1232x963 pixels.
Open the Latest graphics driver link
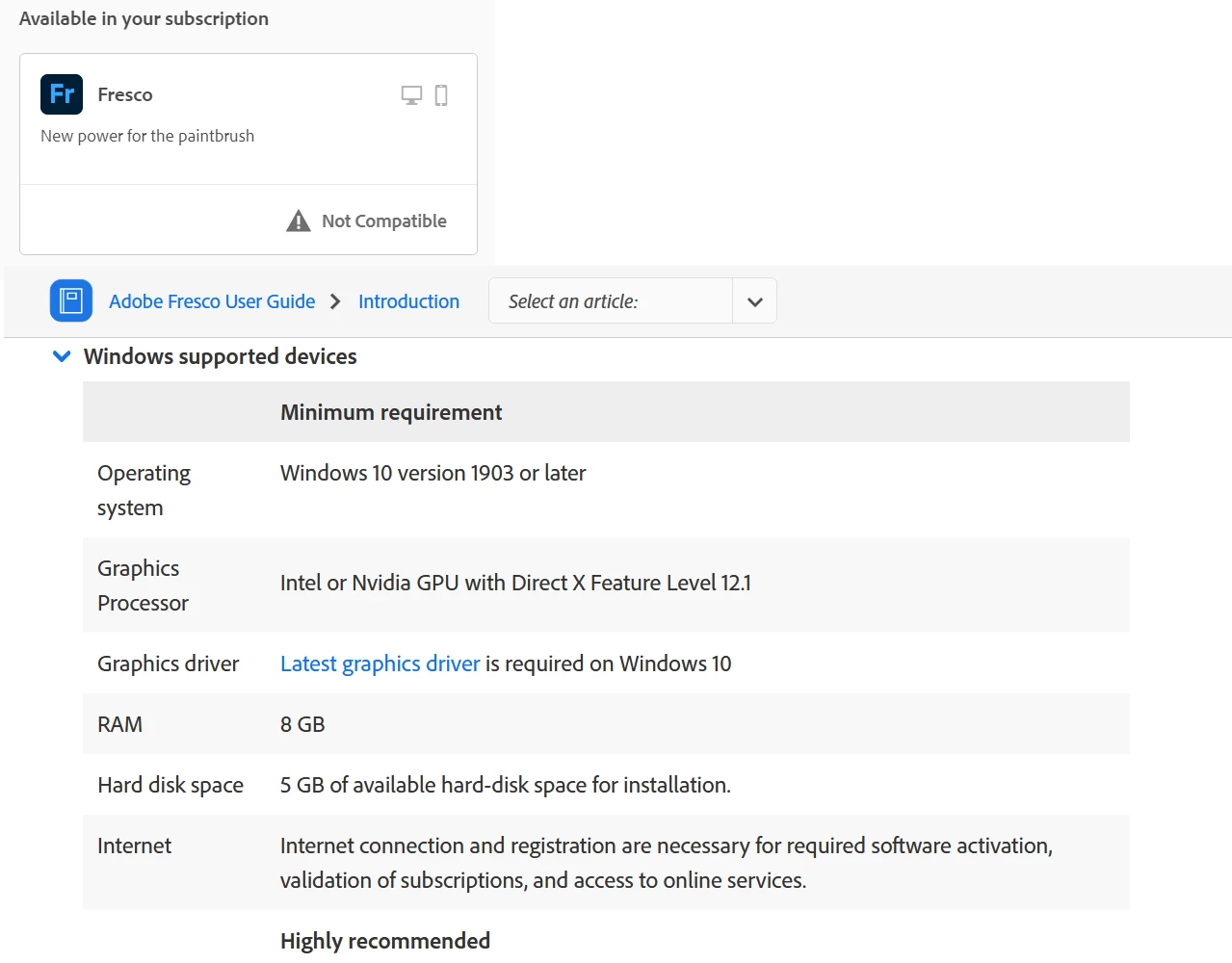pyautogui.click(x=380, y=664)
